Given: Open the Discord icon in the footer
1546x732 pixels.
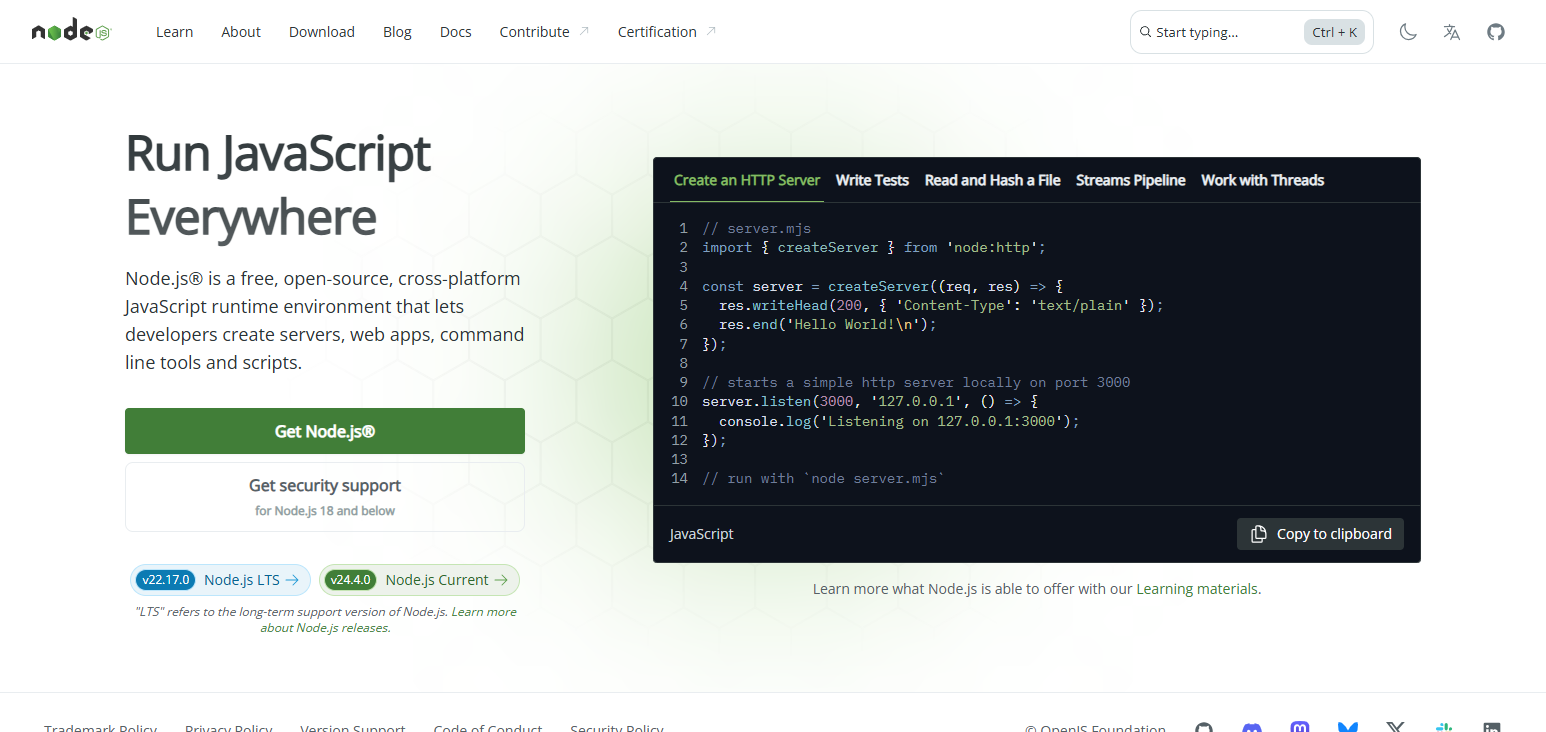Looking at the screenshot, I should point(1252,727).
